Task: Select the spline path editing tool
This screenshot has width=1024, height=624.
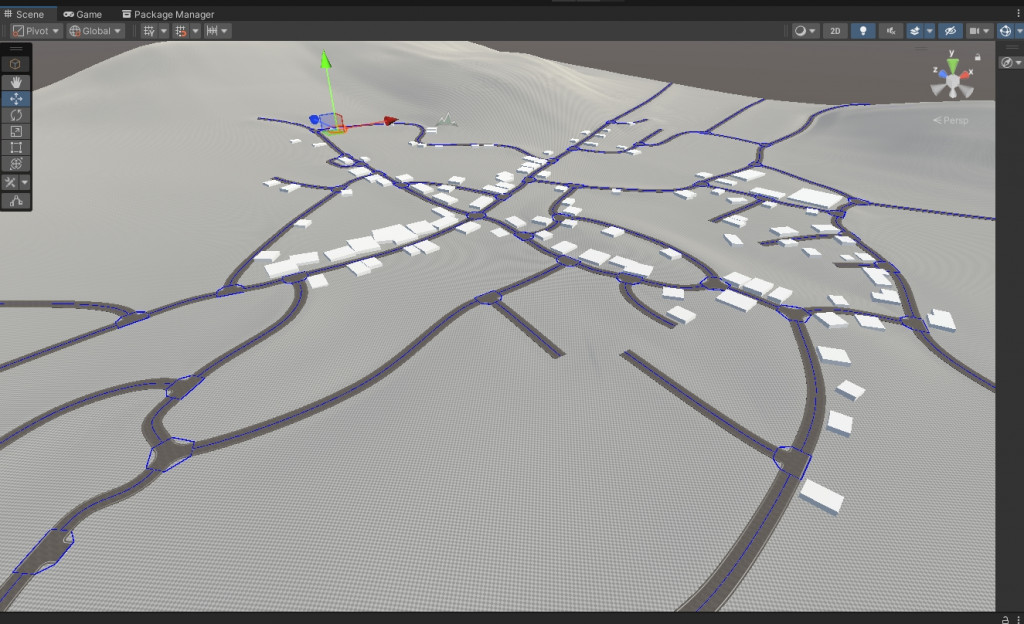Action: point(16,200)
